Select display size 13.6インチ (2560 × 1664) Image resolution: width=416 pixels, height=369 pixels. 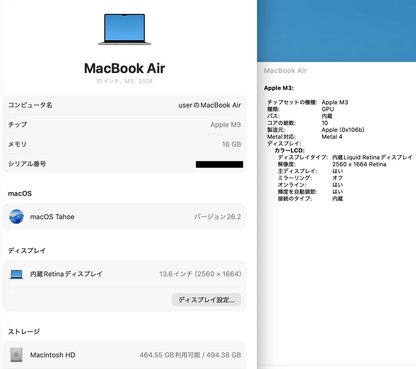200,274
